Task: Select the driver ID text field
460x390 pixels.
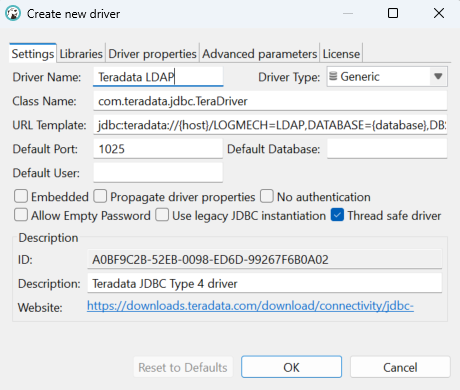Action: [265, 259]
